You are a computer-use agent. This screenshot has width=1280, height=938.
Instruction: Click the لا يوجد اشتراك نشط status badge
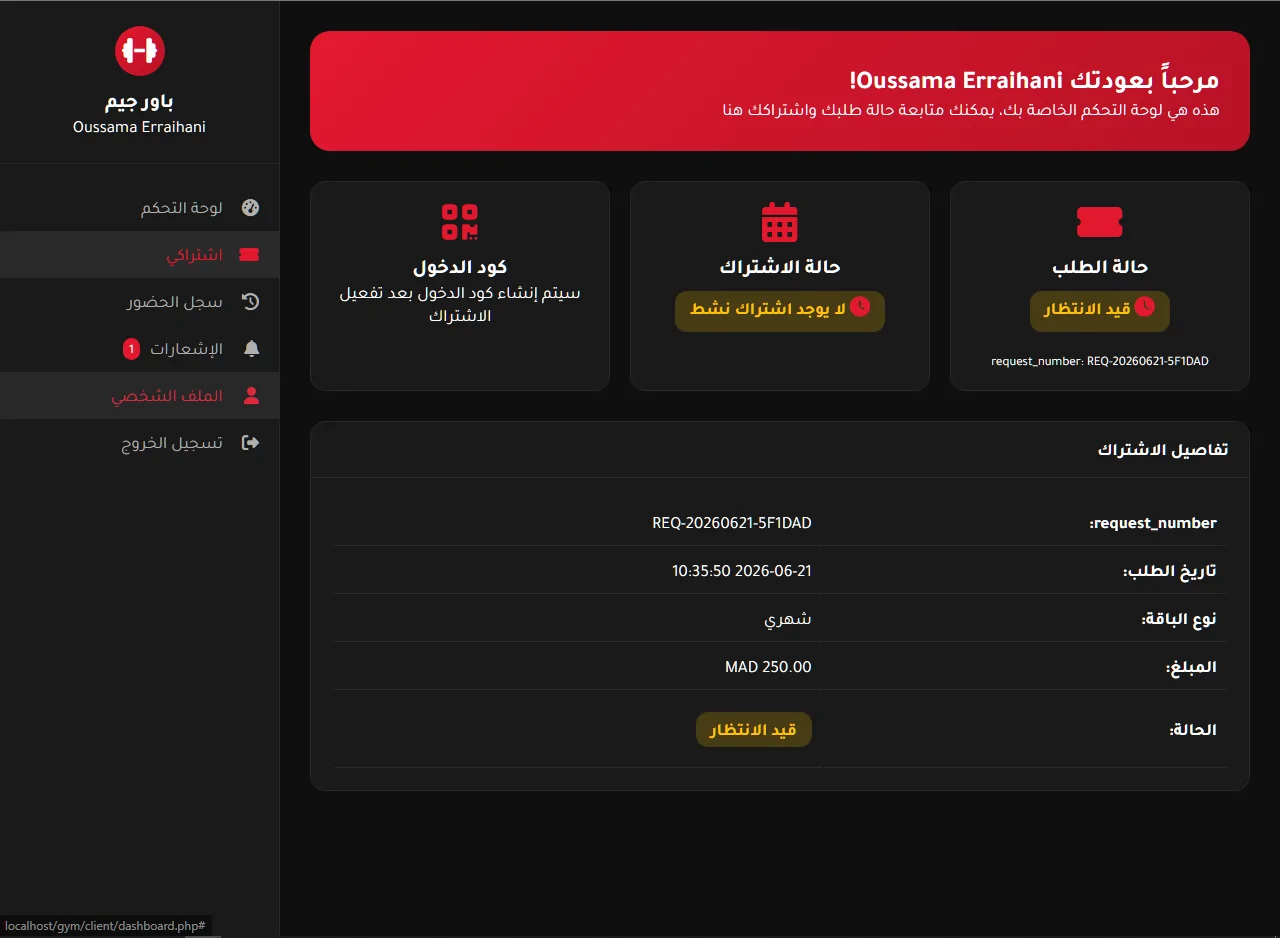click(780, 311)
